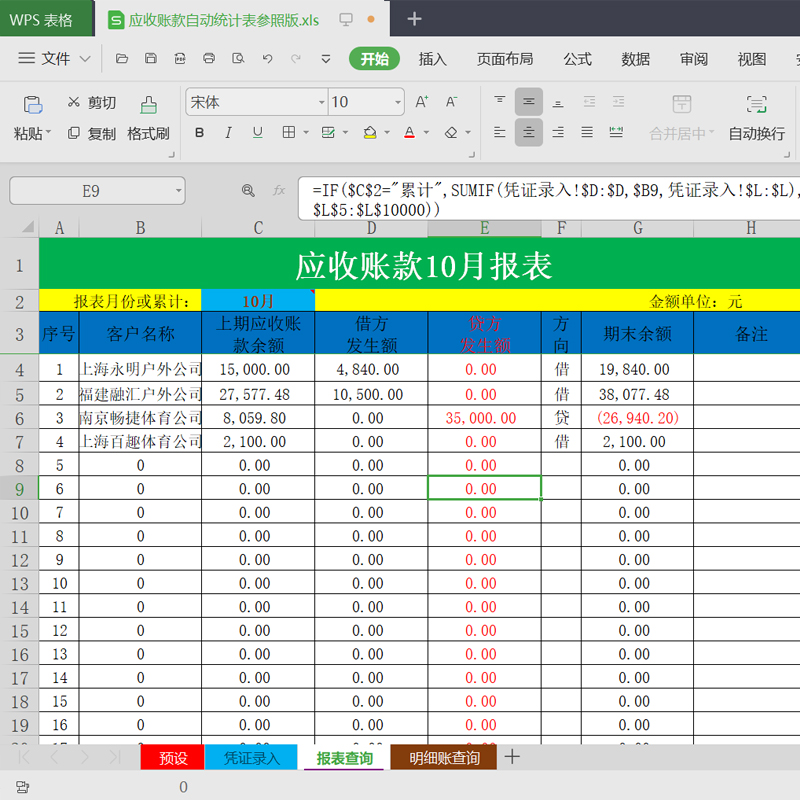Screen dimensions: 800x800
Task: Click the justify alignment icon
Action: pos(587,133)
